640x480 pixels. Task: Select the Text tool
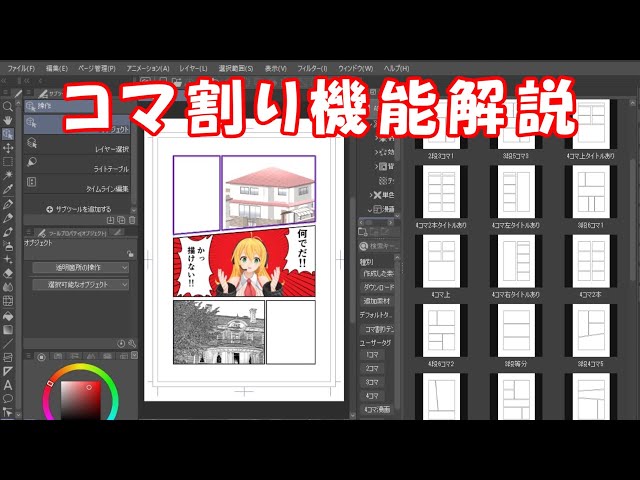[x=7, y=385]
